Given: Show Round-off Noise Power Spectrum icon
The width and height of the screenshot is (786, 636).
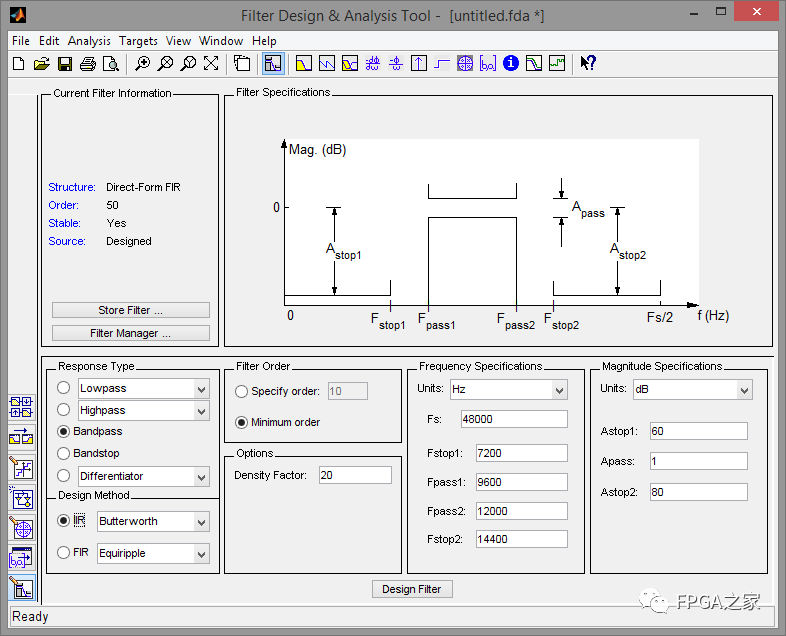Looking at the screenshot, I should (557, 64).
